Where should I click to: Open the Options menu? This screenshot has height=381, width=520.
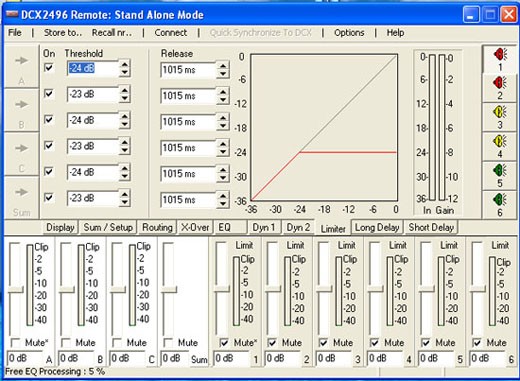pos(349,33)
